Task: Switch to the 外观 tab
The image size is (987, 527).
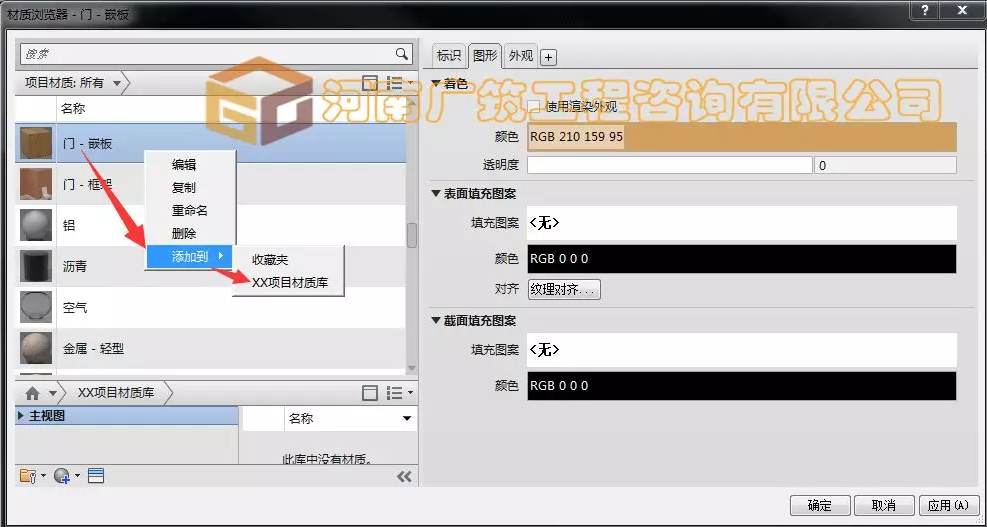Action: (x=521, y=55)
